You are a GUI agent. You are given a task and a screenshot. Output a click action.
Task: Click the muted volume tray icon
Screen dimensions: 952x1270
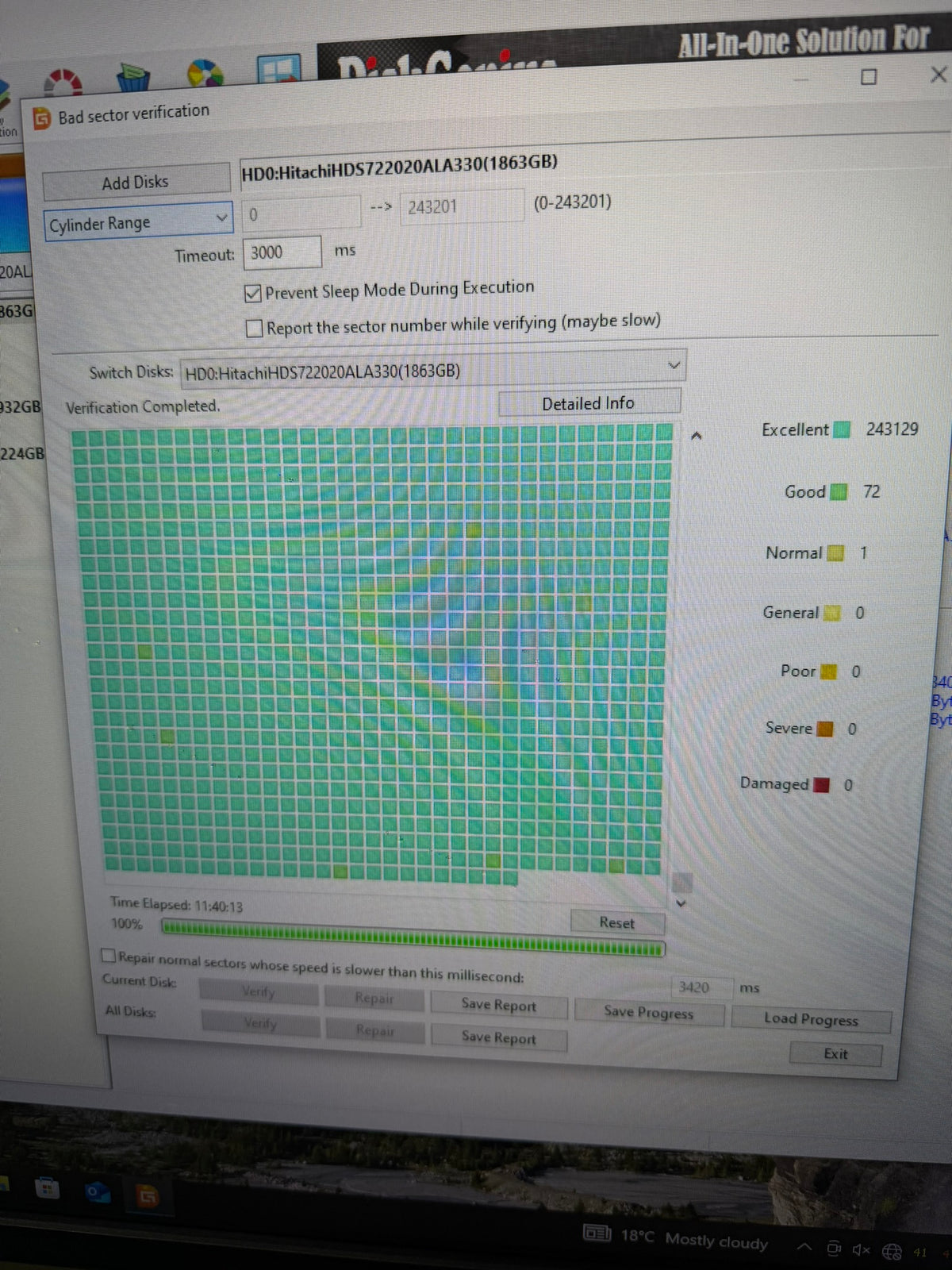861,1249
